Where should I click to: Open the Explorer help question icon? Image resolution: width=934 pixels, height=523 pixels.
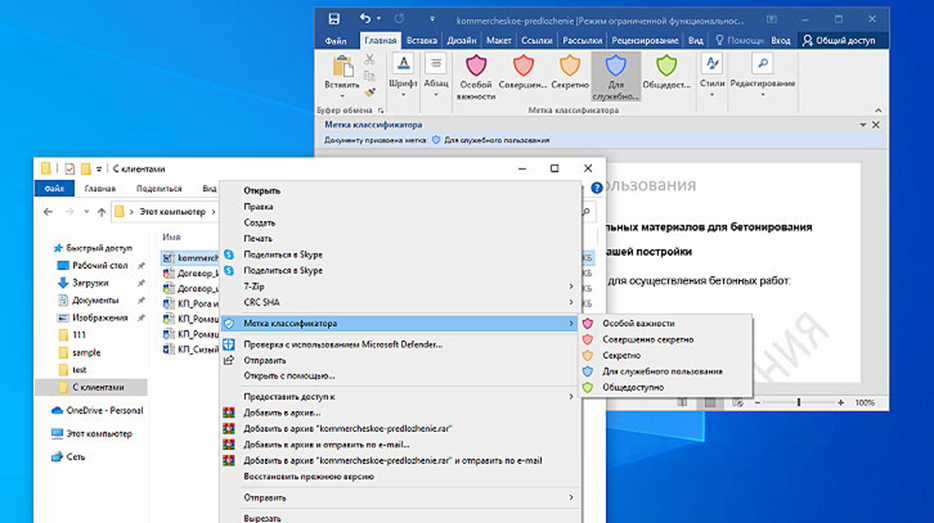pyautogui.click(x=596, y=188)
